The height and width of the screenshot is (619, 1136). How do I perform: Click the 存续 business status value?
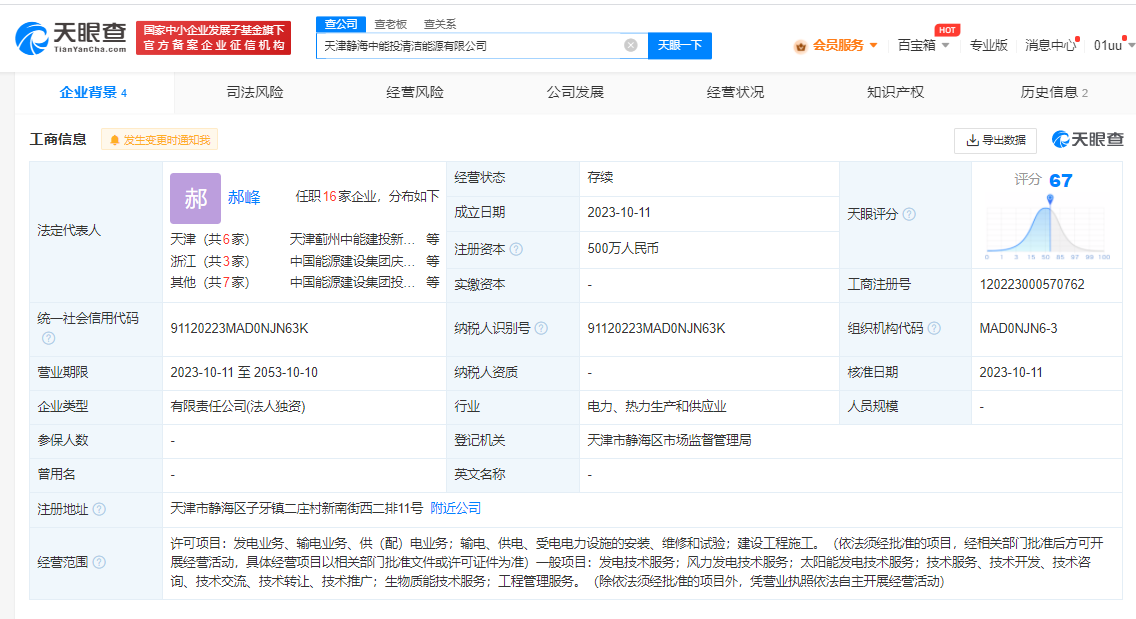601,178
